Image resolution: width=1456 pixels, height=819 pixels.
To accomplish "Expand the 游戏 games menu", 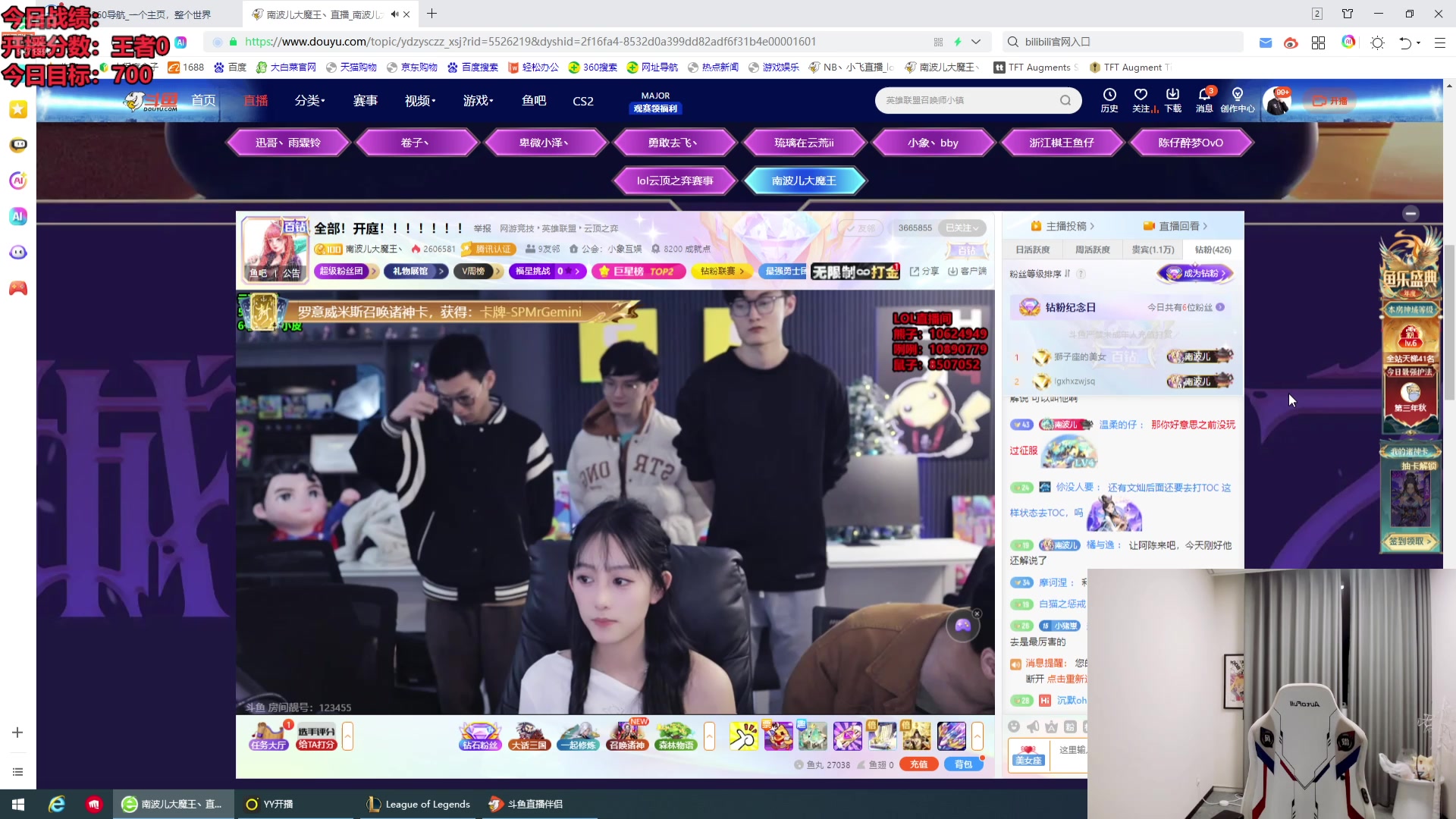I will click(x=478, y=101).
